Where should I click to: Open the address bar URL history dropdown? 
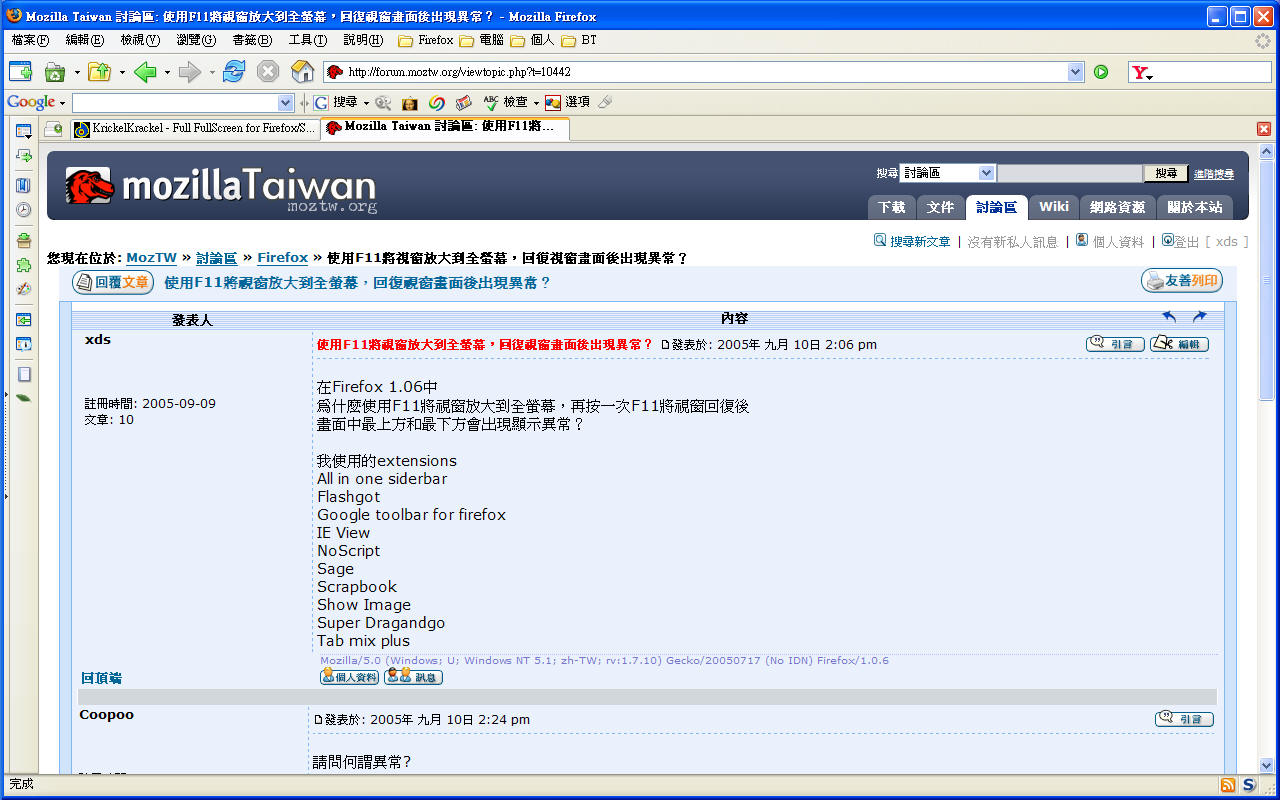(x=1075, y=72)
